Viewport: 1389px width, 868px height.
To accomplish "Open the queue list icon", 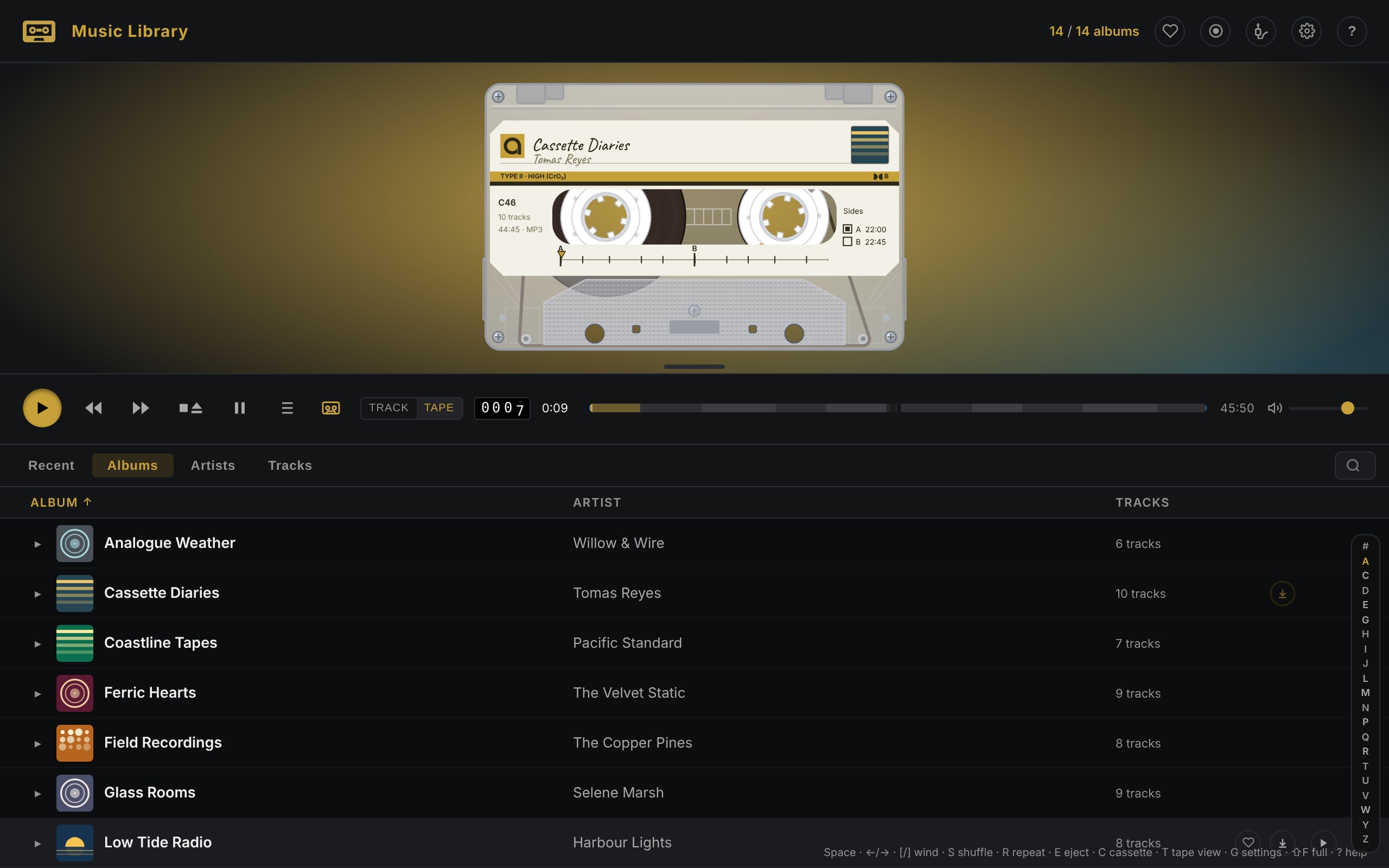I will click(287, 407).
